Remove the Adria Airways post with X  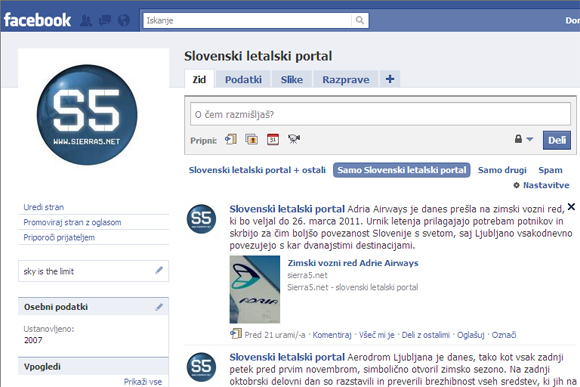coord(571,206)
